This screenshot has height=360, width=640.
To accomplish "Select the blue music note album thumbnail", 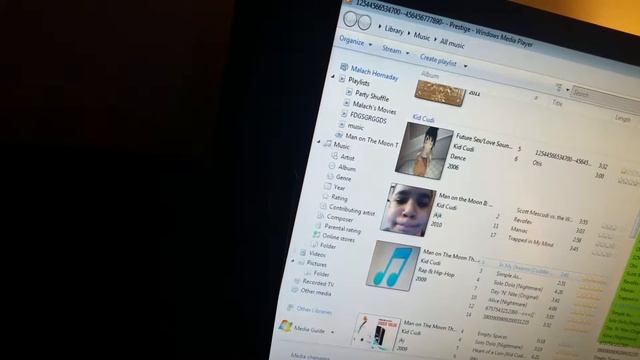I will 393,266.
